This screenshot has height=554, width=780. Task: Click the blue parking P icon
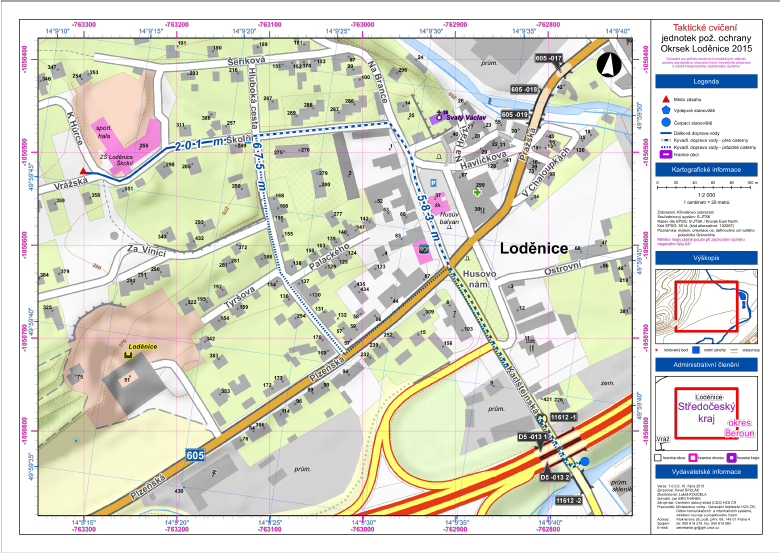(x=432, y=184)
